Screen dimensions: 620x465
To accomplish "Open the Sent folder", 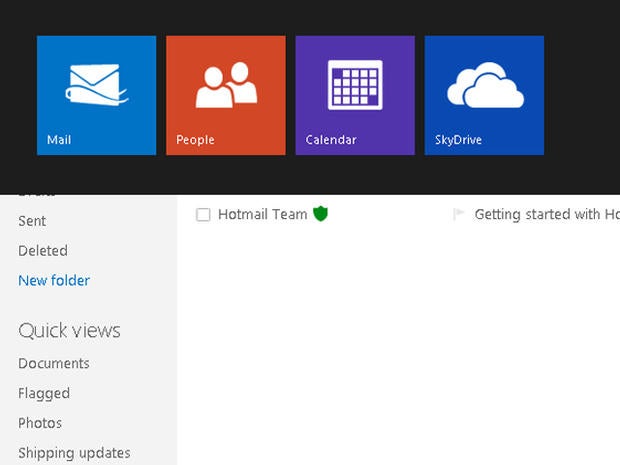I will pyautogui.click(x=32, y=221).
